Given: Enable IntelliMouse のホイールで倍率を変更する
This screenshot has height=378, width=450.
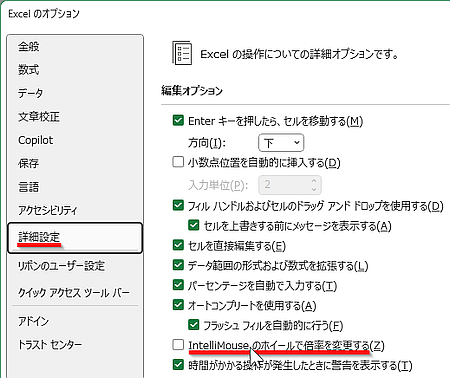Looking at the screenshot, I should (178, 345).
